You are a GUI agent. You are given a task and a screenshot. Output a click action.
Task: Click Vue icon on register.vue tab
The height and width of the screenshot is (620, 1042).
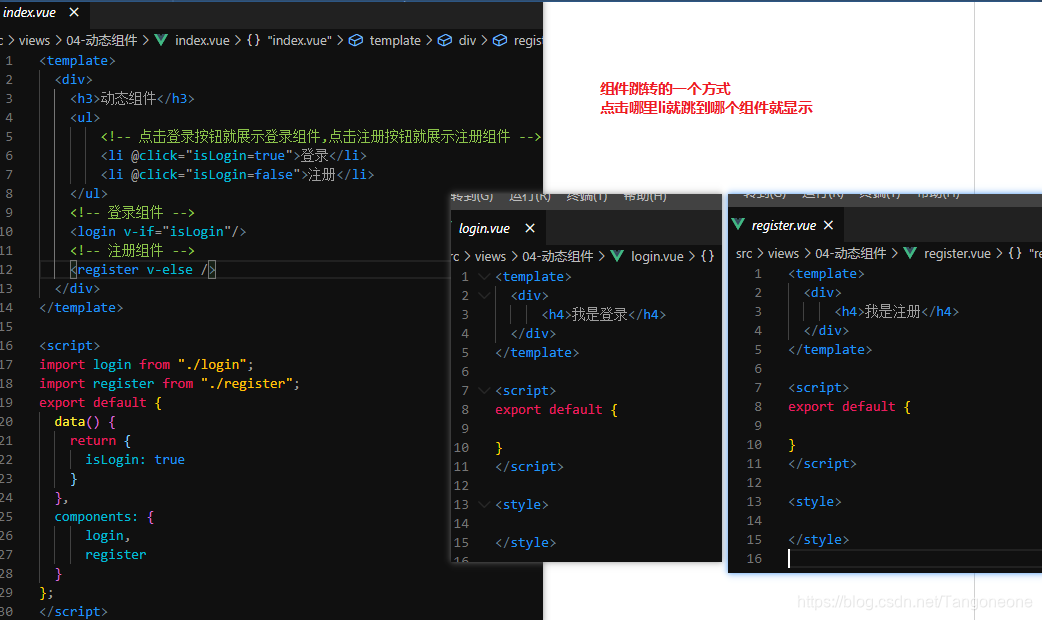738,224
